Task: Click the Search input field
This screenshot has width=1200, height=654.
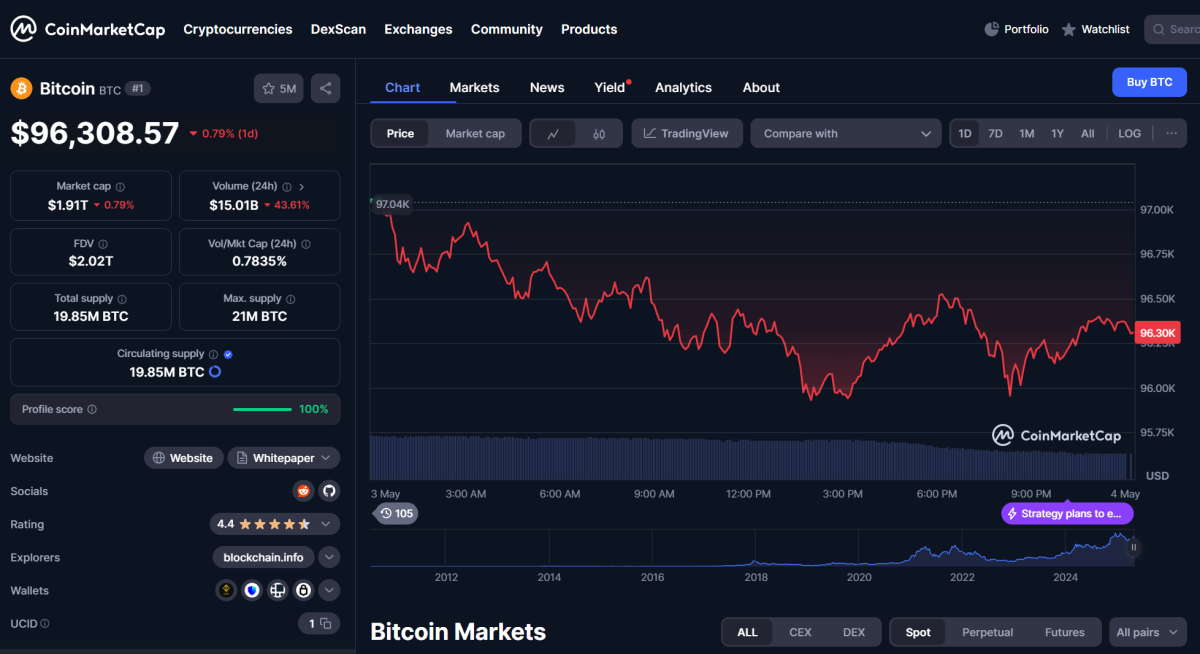Action: (1172, 29)
